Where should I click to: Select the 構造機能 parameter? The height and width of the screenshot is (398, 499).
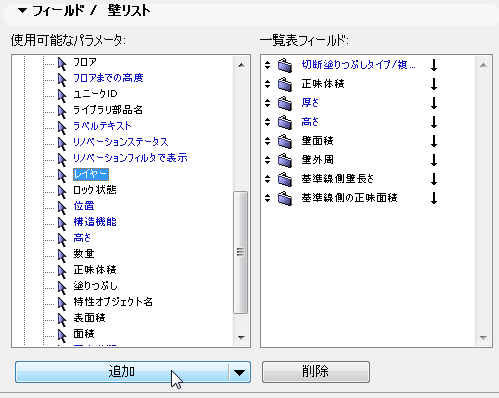95,222
